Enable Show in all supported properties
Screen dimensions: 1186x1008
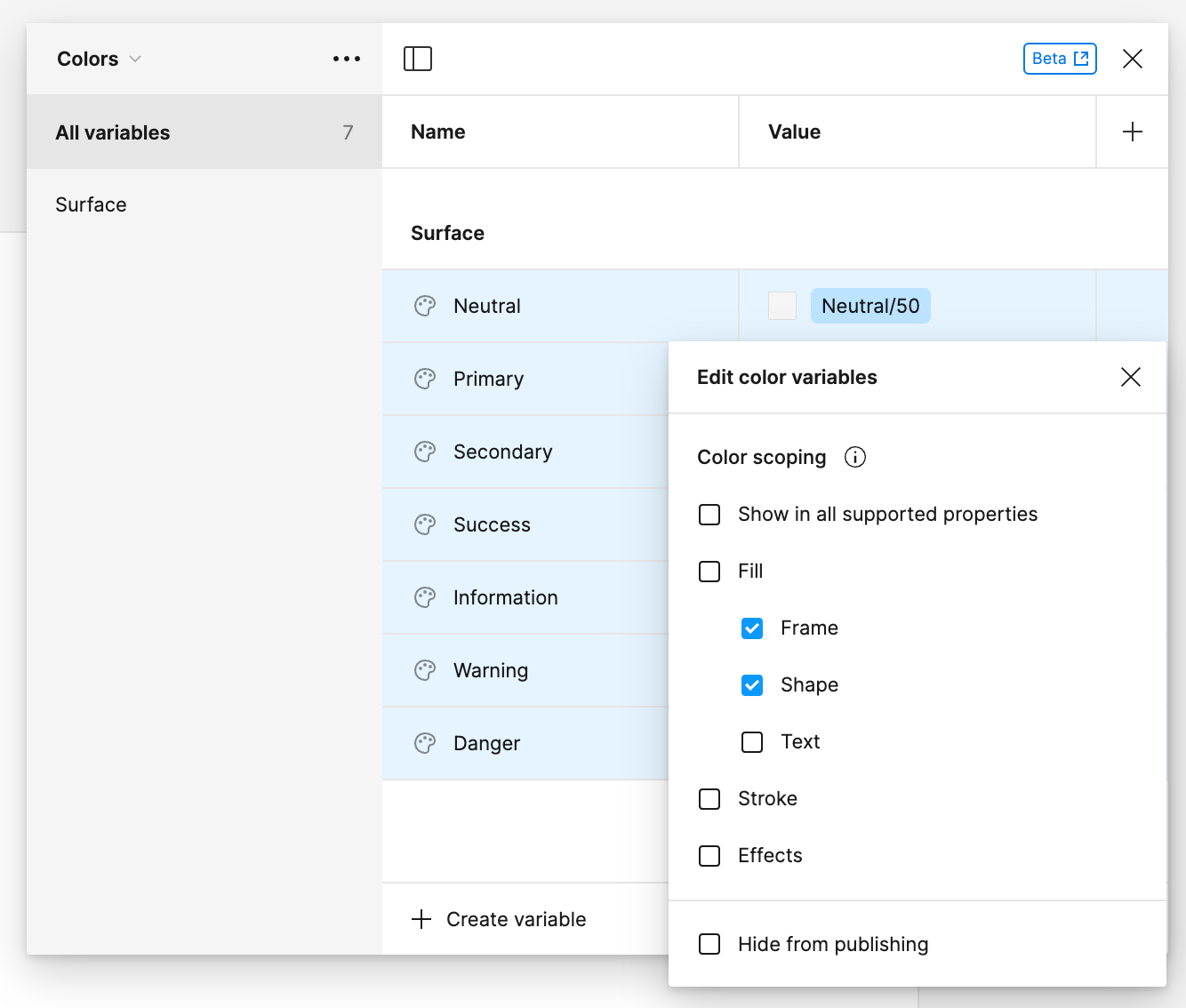(x=709, y=514)
